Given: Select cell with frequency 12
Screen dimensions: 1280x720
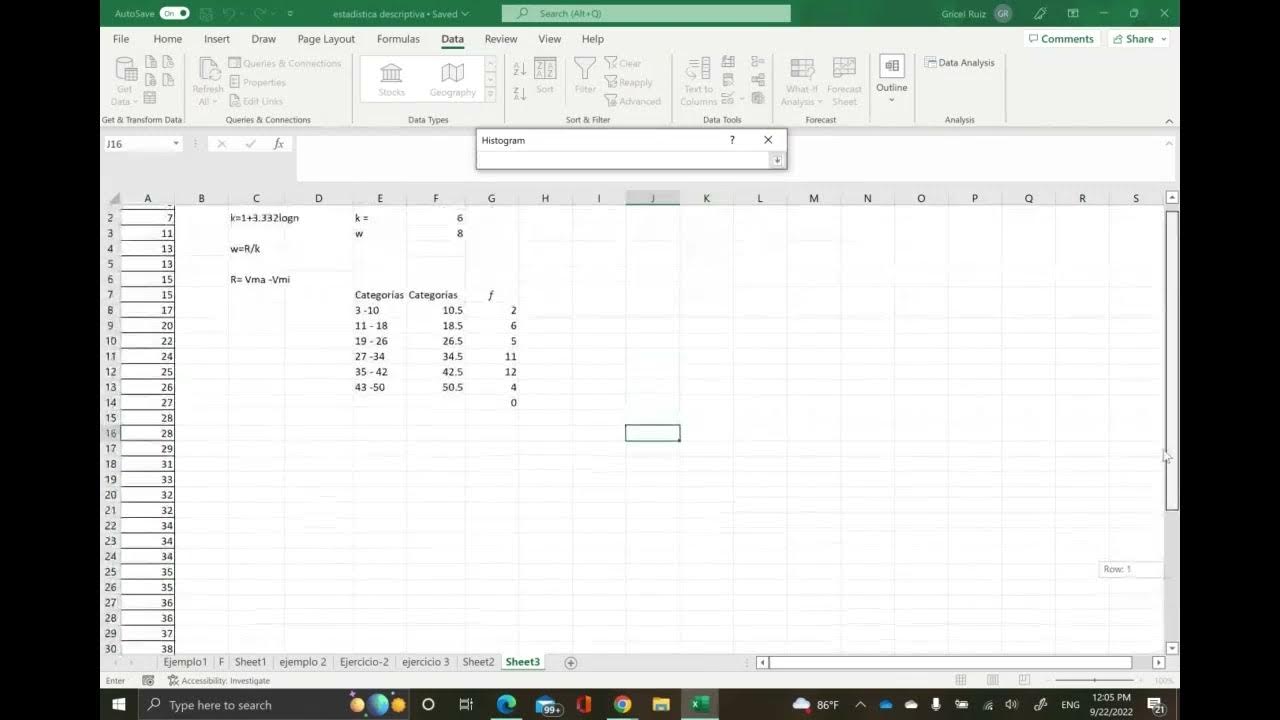Looking at the screenshot, I should (x=492, y=372).
